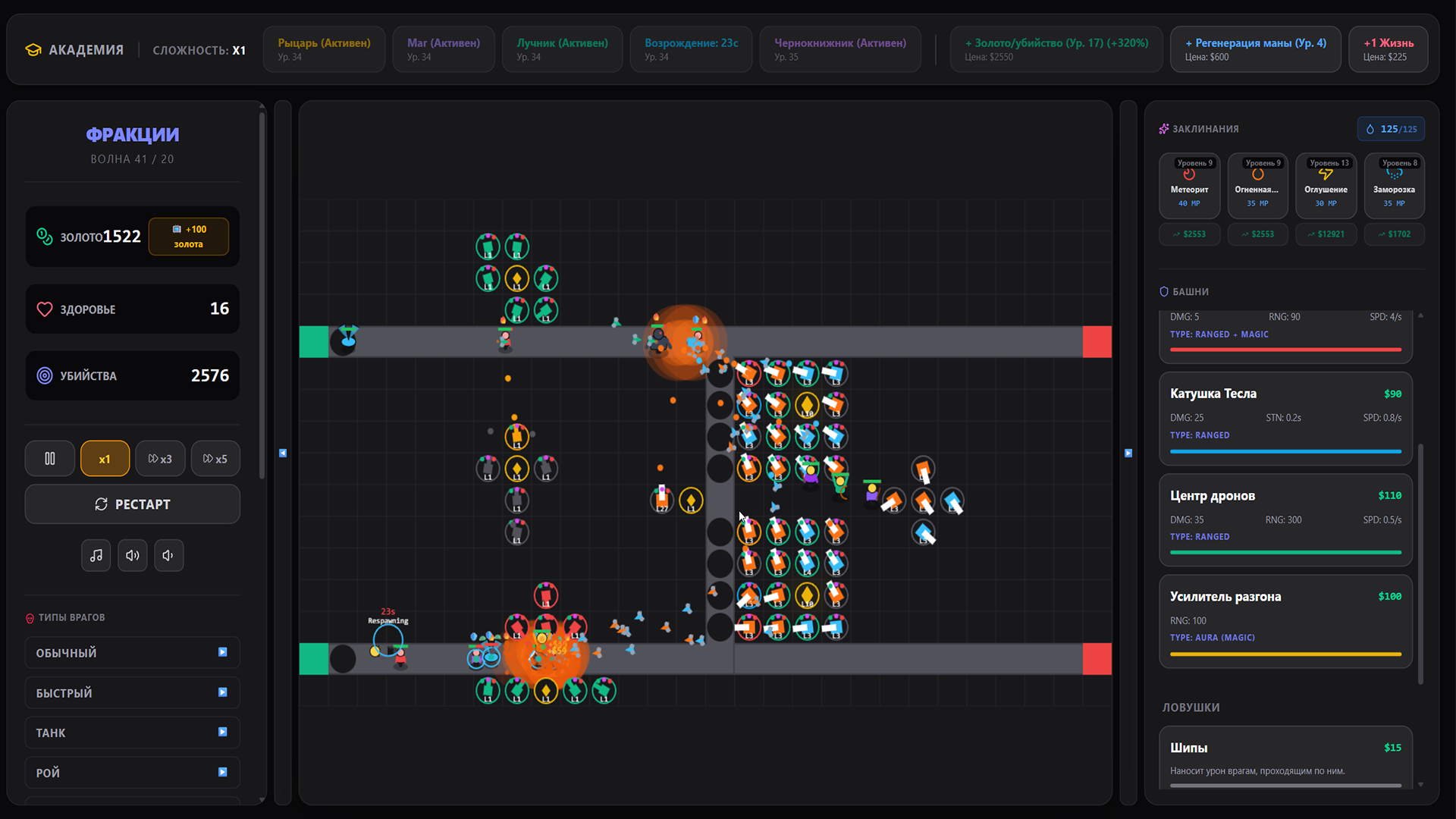Cast the Метеорит spell
The width and height of the screenshot is (1456, 819).
1189,186
